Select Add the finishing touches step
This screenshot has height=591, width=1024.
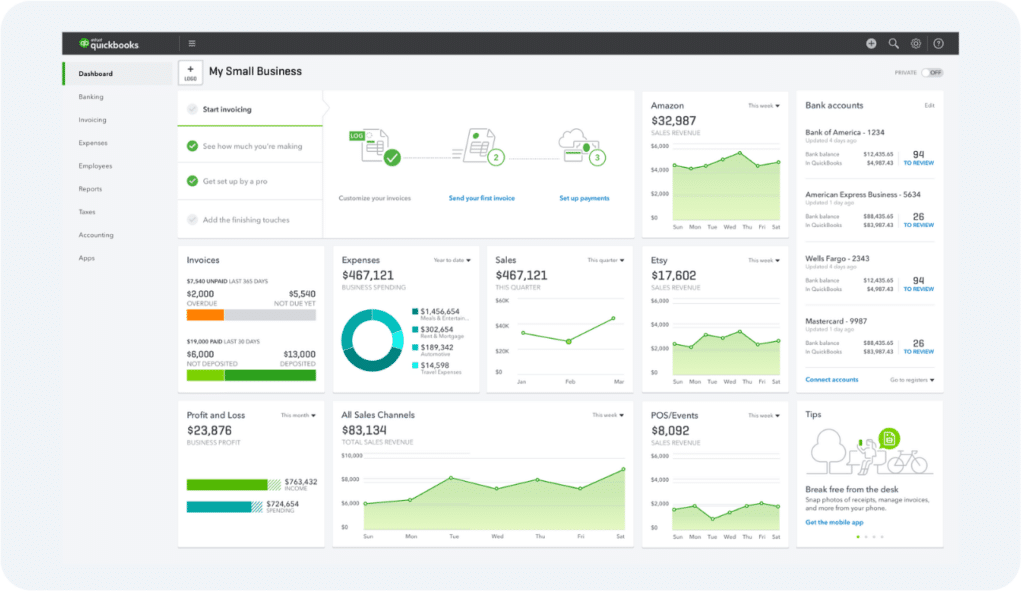coord(250,219)
